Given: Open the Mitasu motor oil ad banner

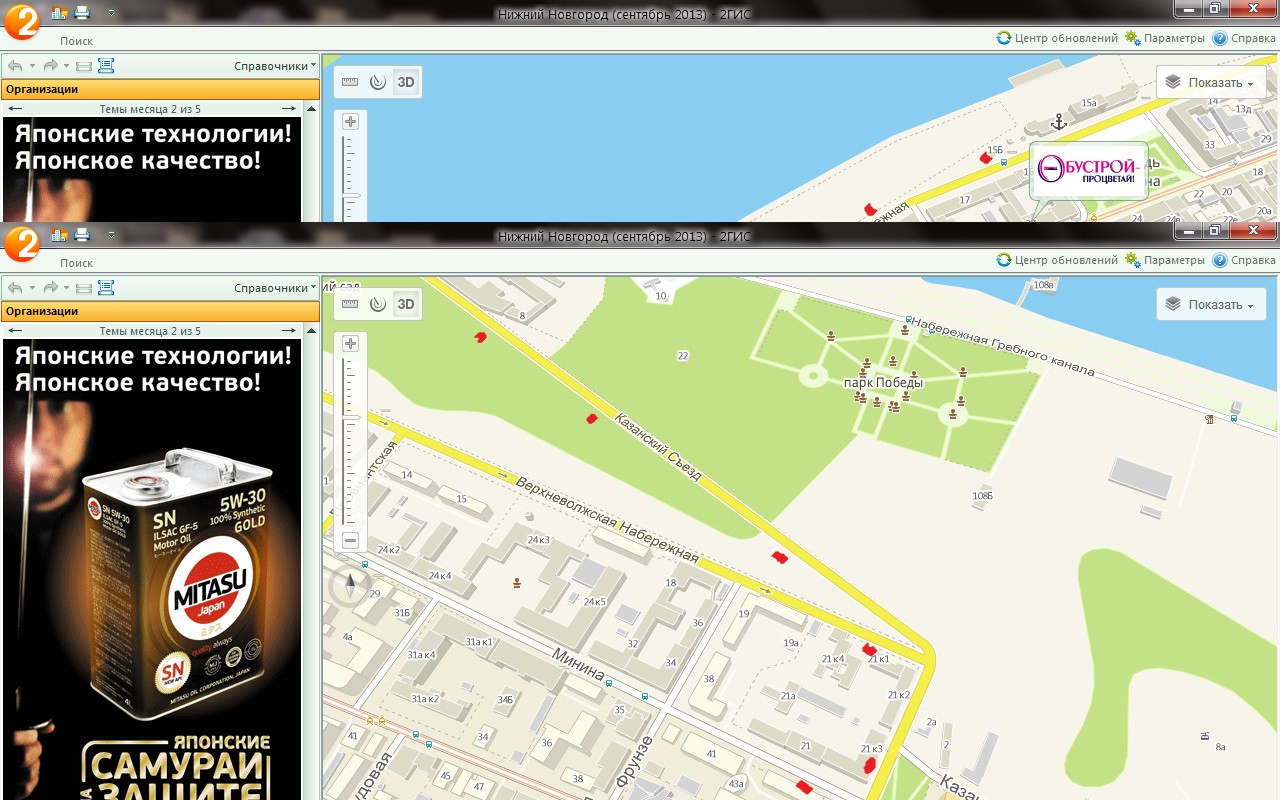Looking at the screenshot, I should tap(152, 570).
